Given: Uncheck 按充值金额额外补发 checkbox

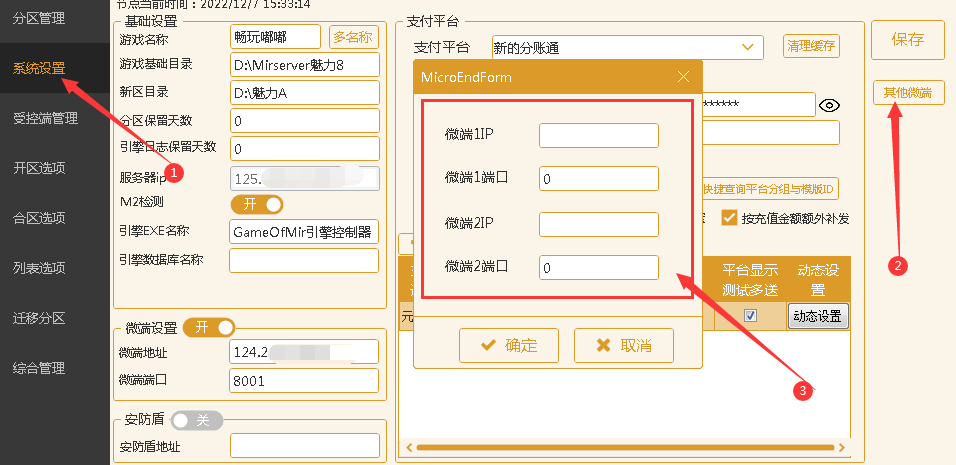Looking at the screenshot, I should pos(730,218).
